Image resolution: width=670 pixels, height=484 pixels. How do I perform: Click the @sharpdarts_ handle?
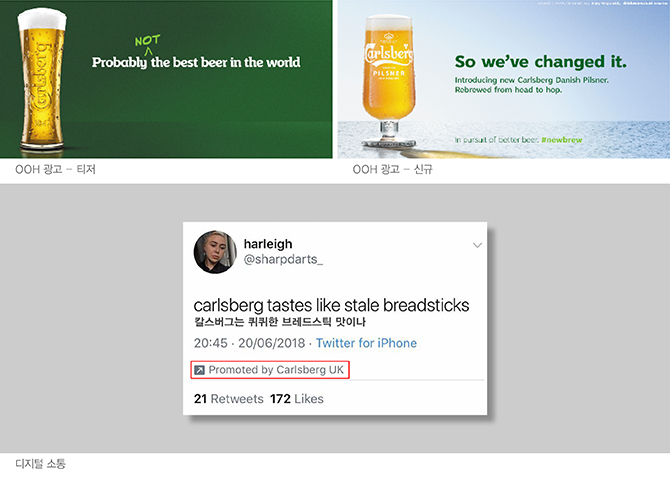tap(283, 259)
